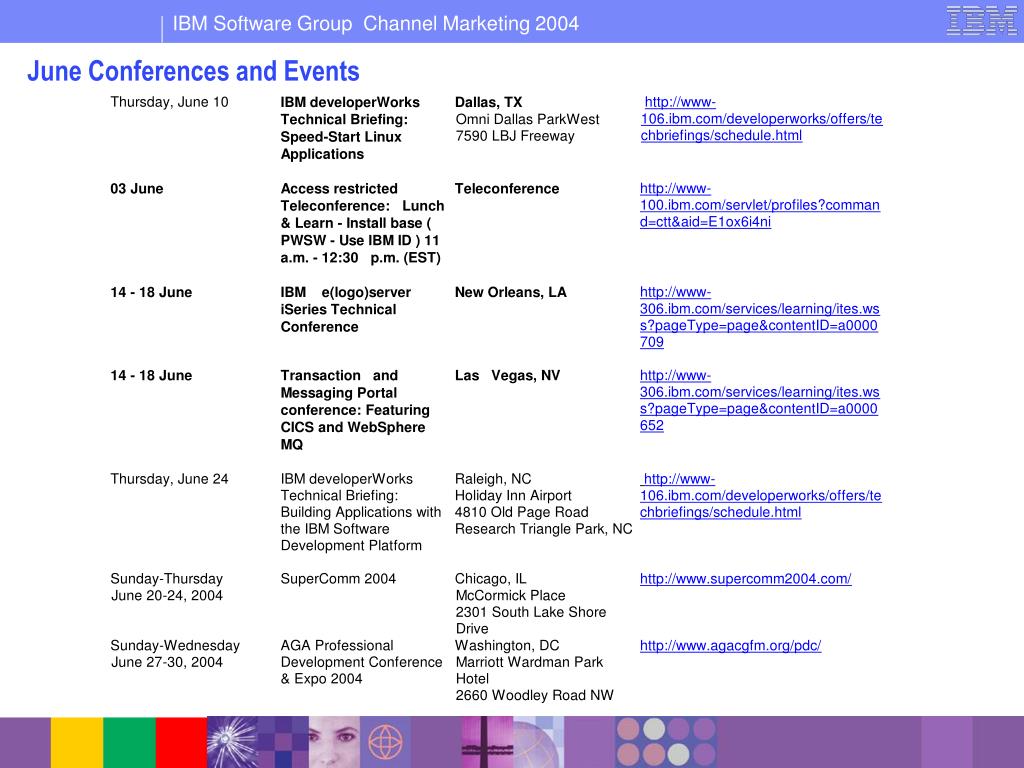Screen dimensions: 1024x768
Task: Click the AGA Professional Development Conference event name
Action: point(361,662)
